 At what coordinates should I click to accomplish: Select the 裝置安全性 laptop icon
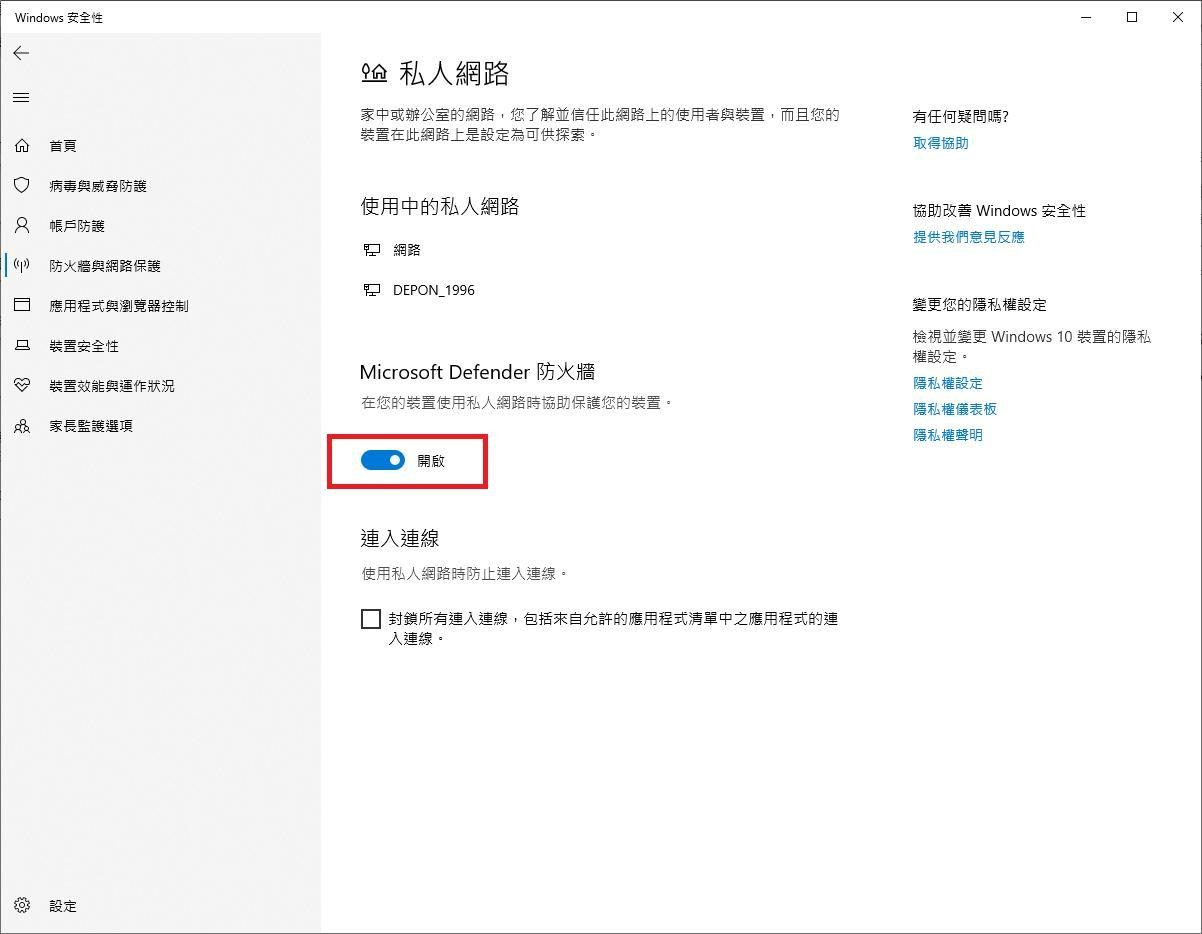21,345
